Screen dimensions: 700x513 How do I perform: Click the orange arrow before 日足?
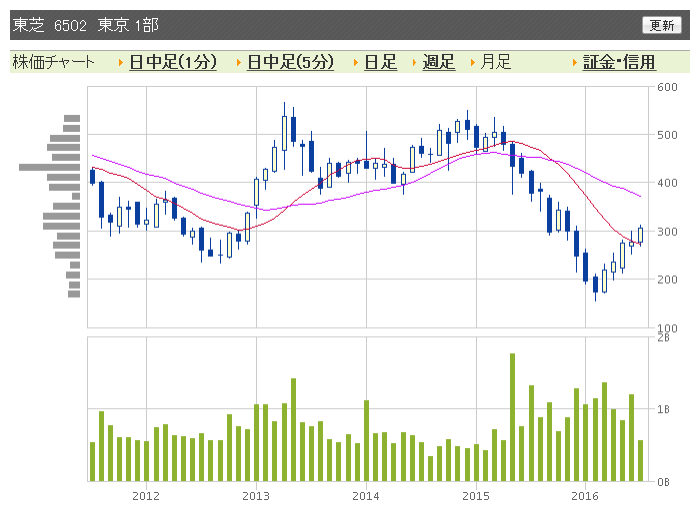pyautogui.click(x=356, y=63)
